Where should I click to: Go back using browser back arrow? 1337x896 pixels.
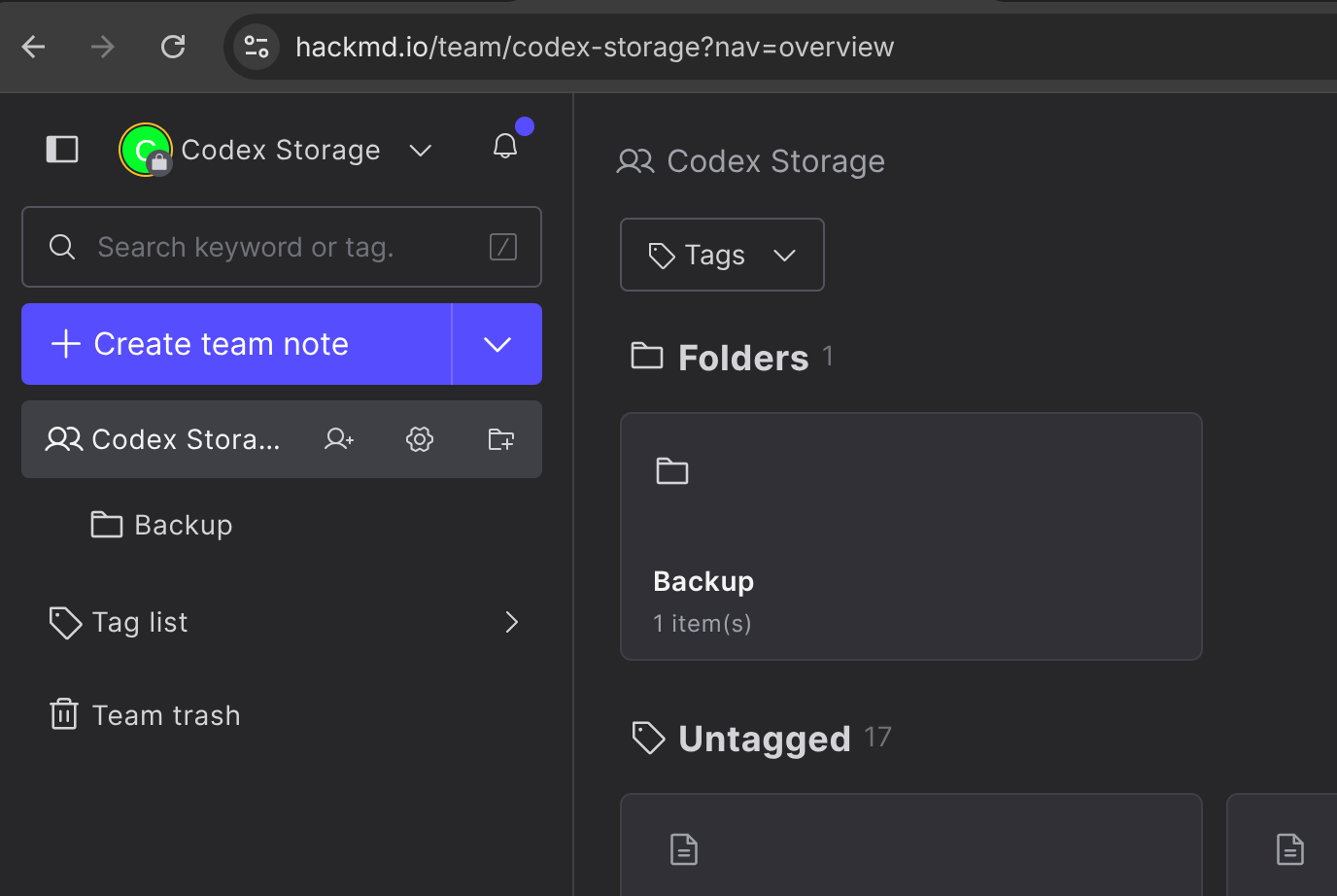[34, 47]
